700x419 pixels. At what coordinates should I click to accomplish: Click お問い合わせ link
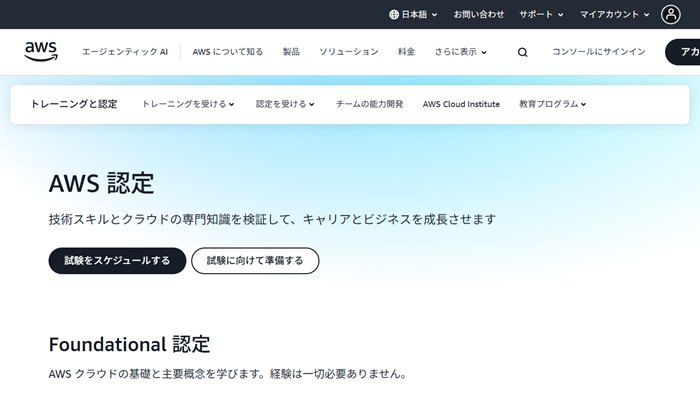(479, 15)
